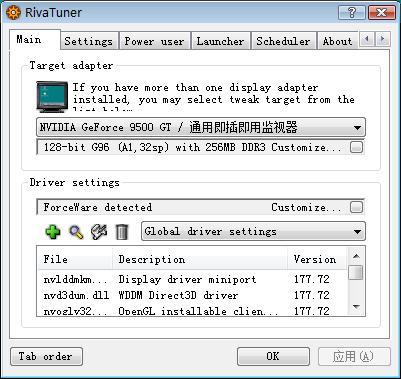This screenshot has width=401, height=379.
Task: Click the 应用(A) apply button
Action: coord(354,356)
